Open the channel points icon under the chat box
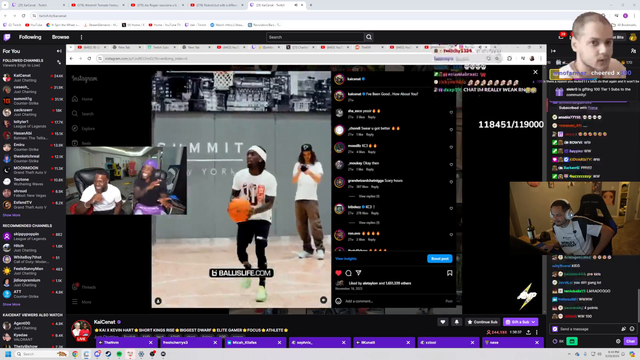 558,341
